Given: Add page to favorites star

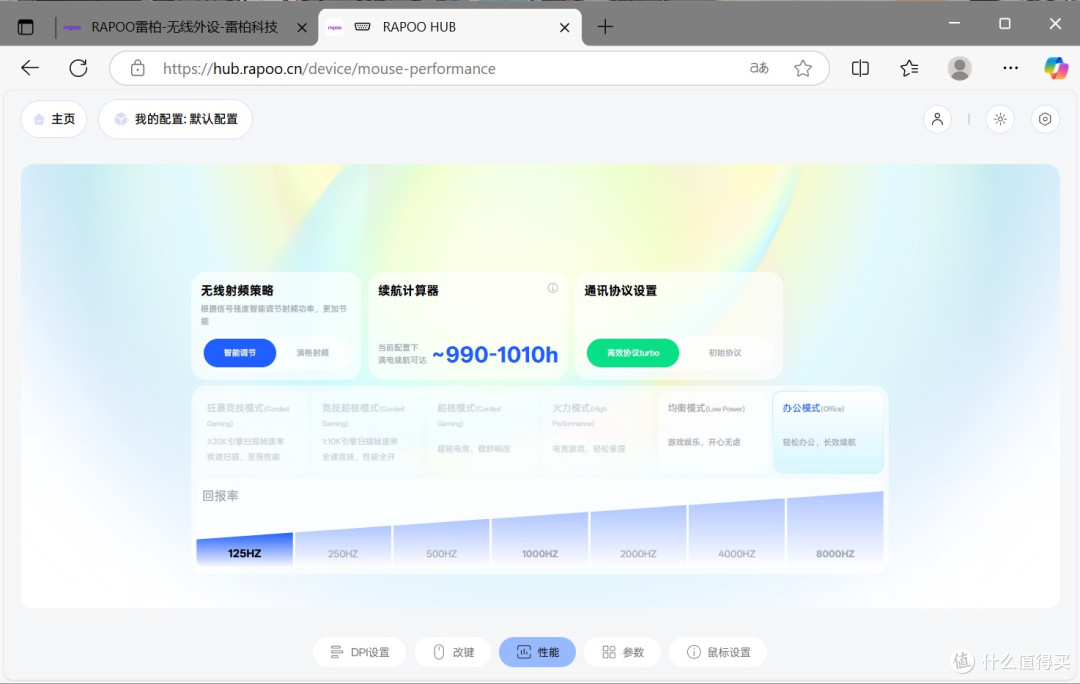Looking at the screenshot, I should pos(802,68).
